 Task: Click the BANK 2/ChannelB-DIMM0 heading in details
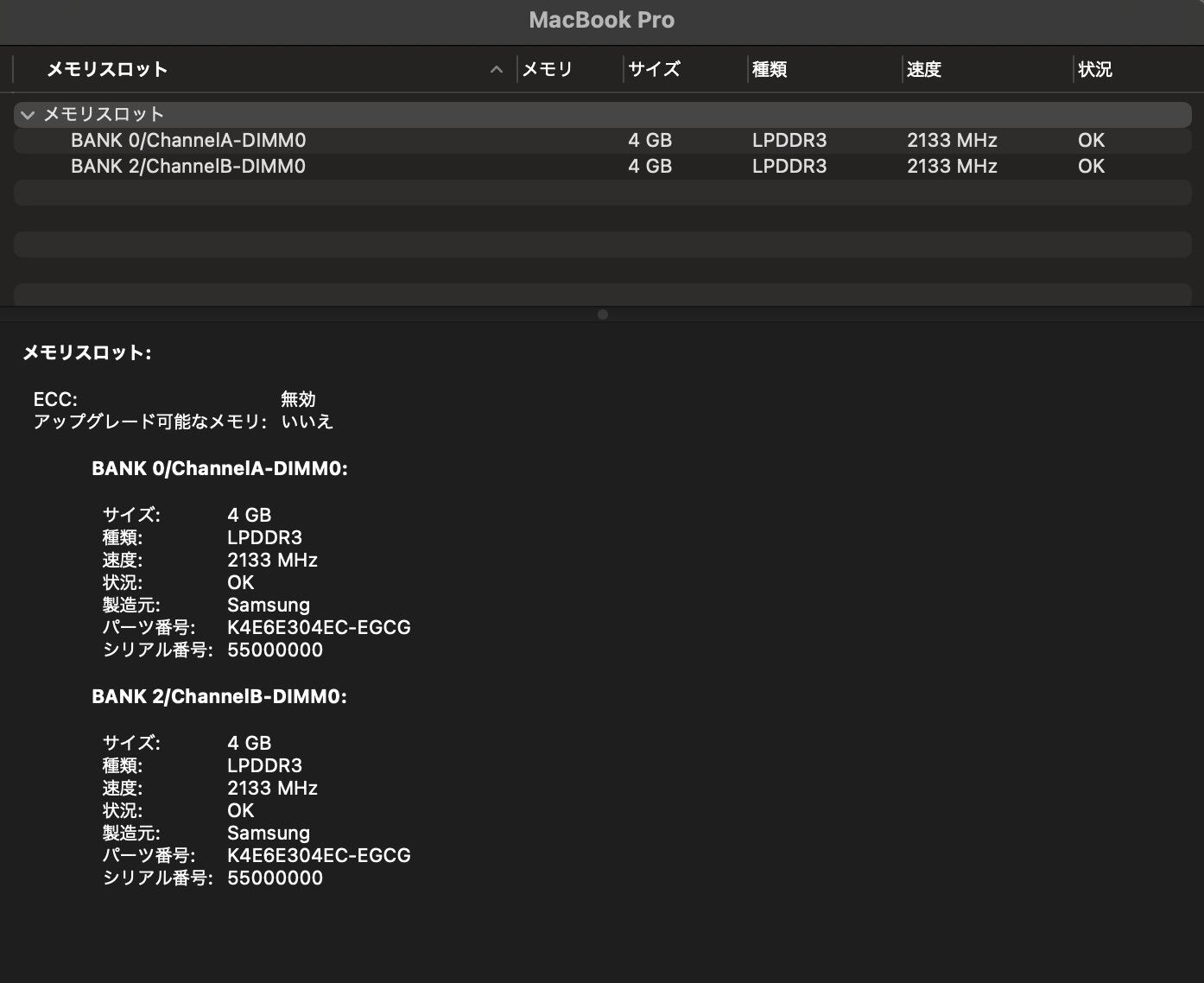[x=219, y=696]
